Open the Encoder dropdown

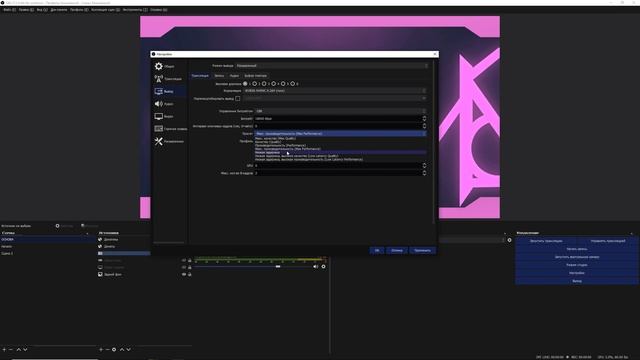(335, 91)
